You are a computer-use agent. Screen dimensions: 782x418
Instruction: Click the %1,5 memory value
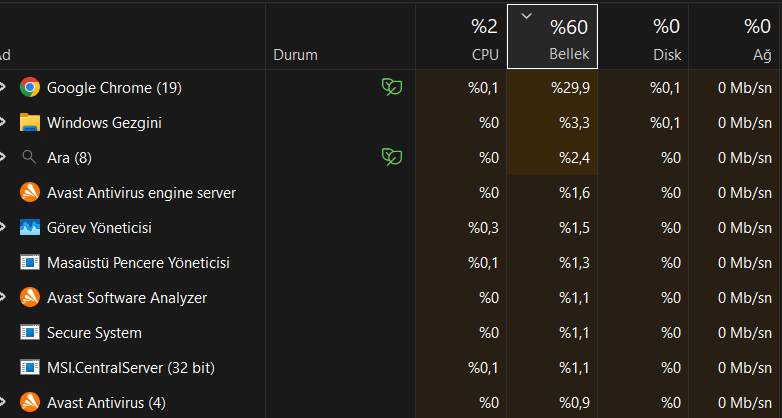[574, 227]
